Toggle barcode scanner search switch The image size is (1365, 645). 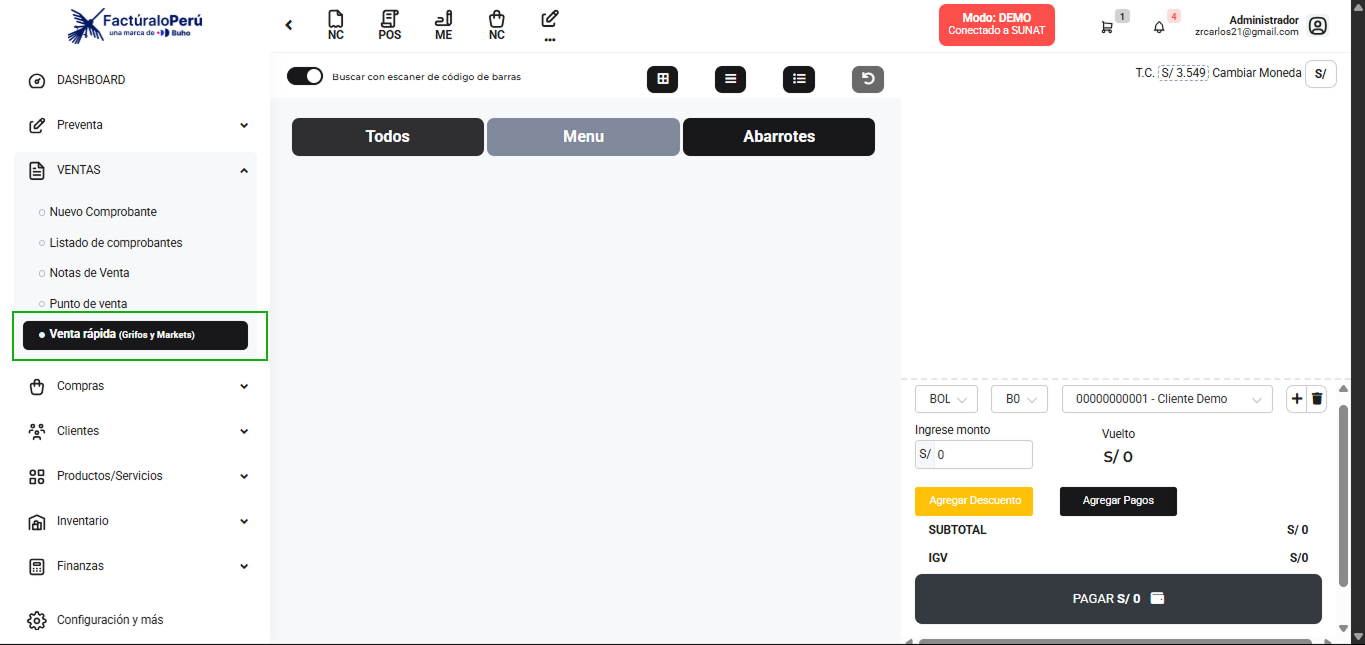coord(305,76)
